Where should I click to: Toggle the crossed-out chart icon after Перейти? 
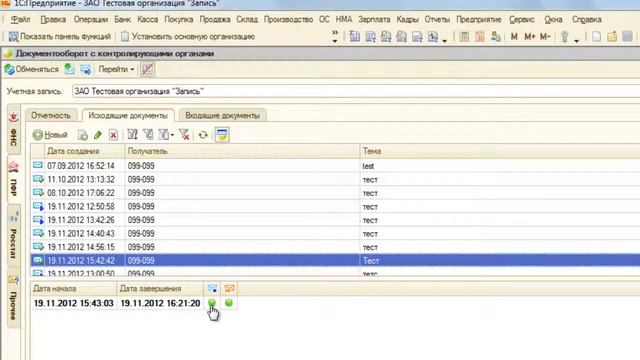coord(147,69)
